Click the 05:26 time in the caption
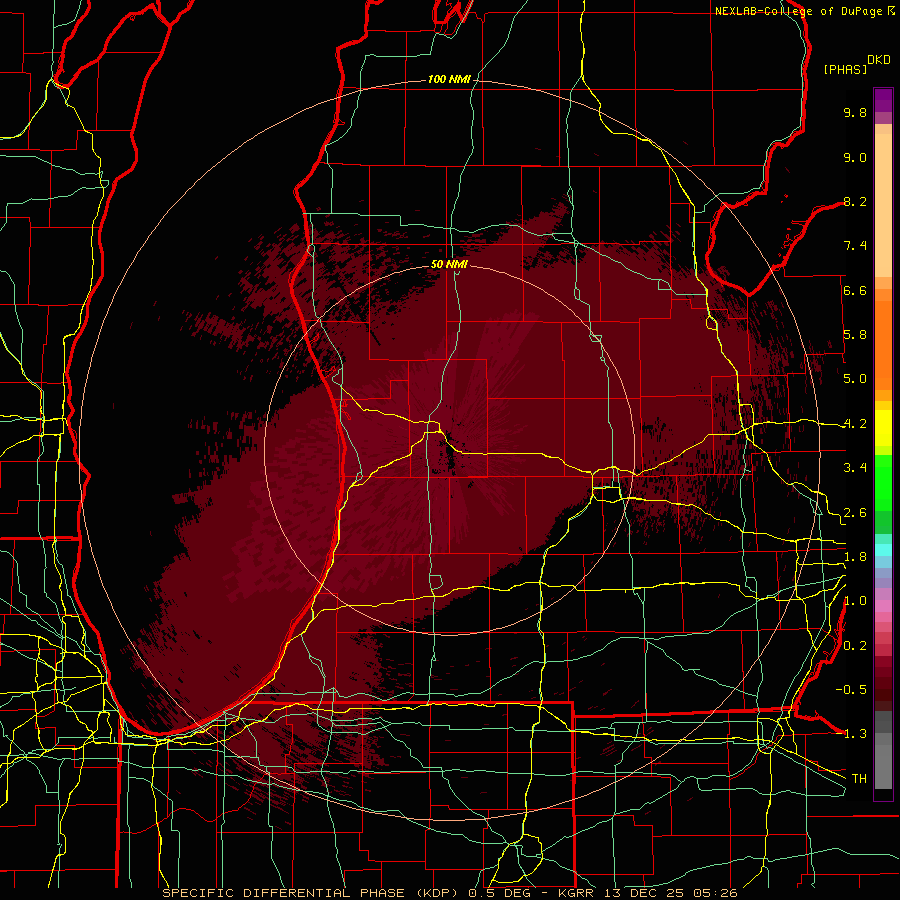 pos(714,893)
